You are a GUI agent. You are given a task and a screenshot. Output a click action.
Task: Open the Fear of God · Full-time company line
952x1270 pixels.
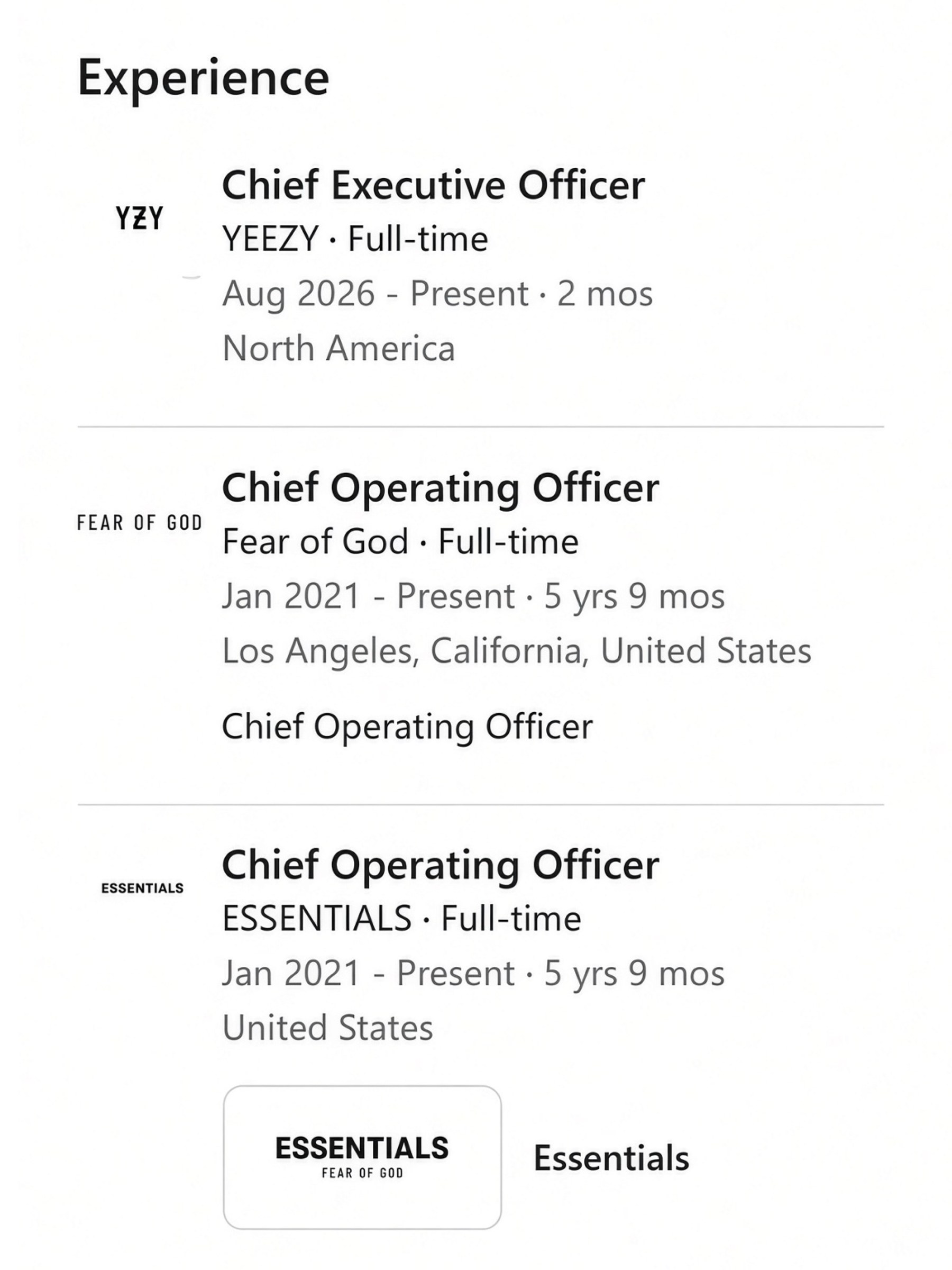click(400, 541)
